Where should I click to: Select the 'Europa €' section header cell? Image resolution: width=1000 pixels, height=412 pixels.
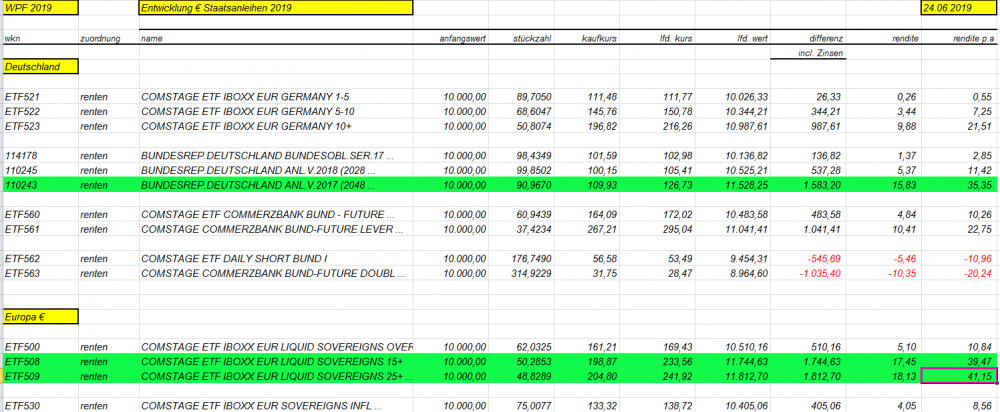click(x=41, y=316)
